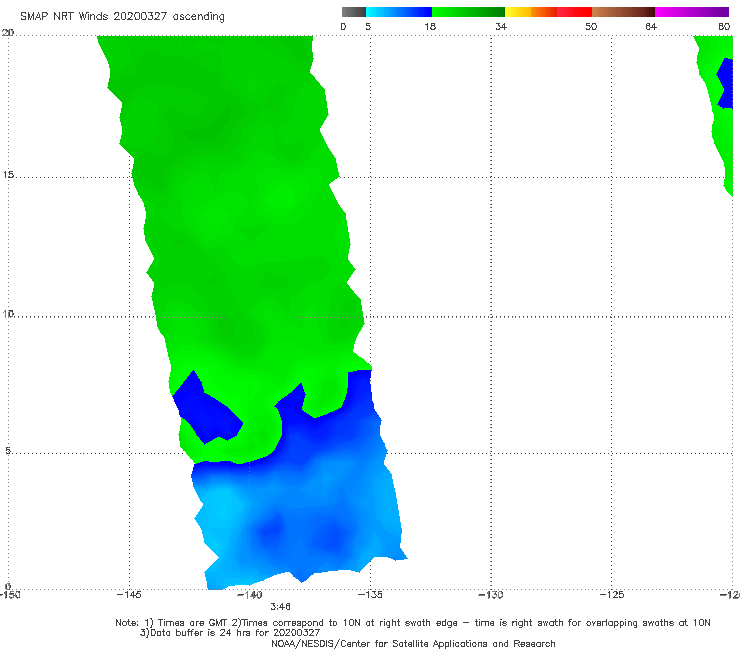Viewport: 740px width, 650px height.
Task: Select the yellow-orange segment of the color bar
Action: [531, 12]
